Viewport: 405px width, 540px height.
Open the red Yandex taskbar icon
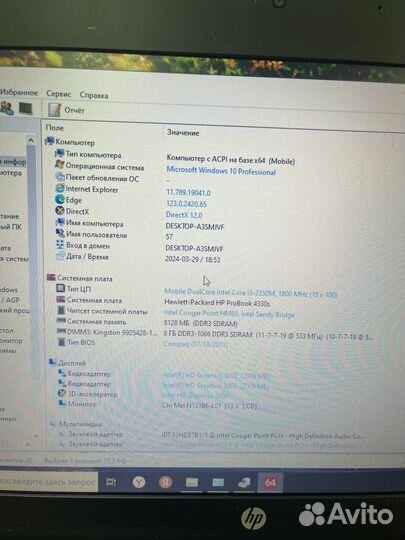pyautogui.click(x=166, y=482)
